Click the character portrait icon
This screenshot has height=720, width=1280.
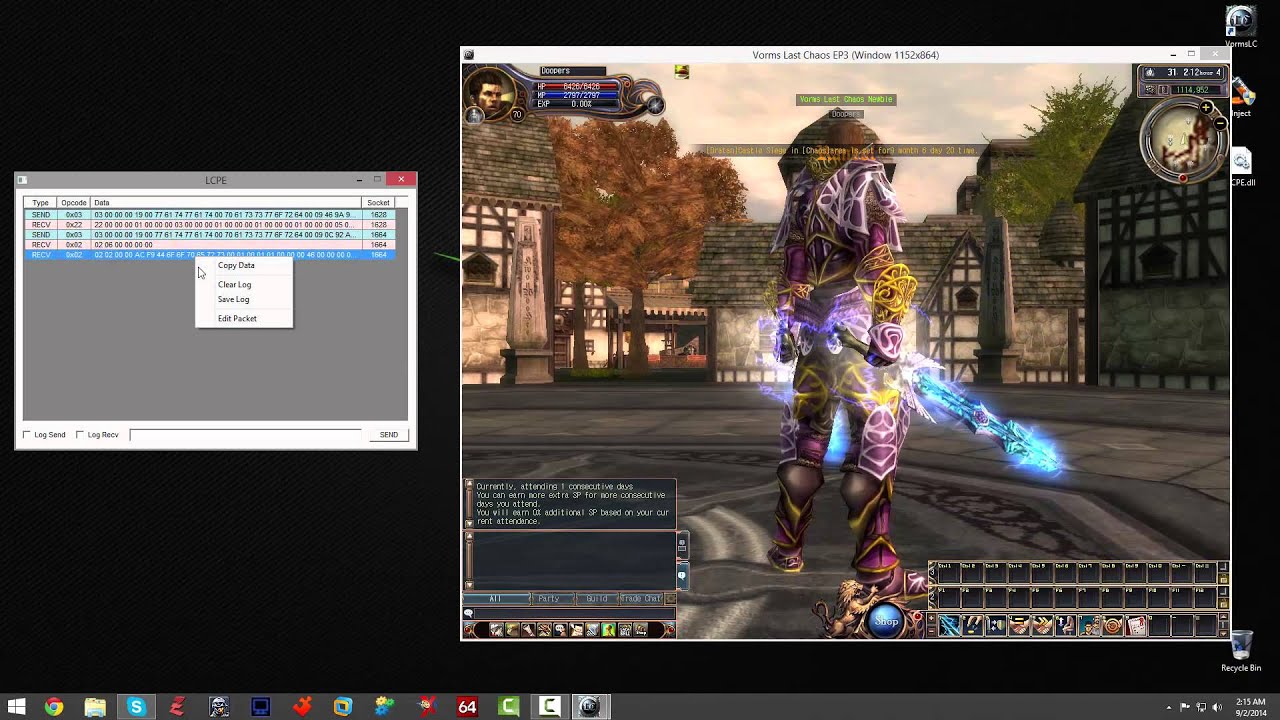tap(488, 95)
